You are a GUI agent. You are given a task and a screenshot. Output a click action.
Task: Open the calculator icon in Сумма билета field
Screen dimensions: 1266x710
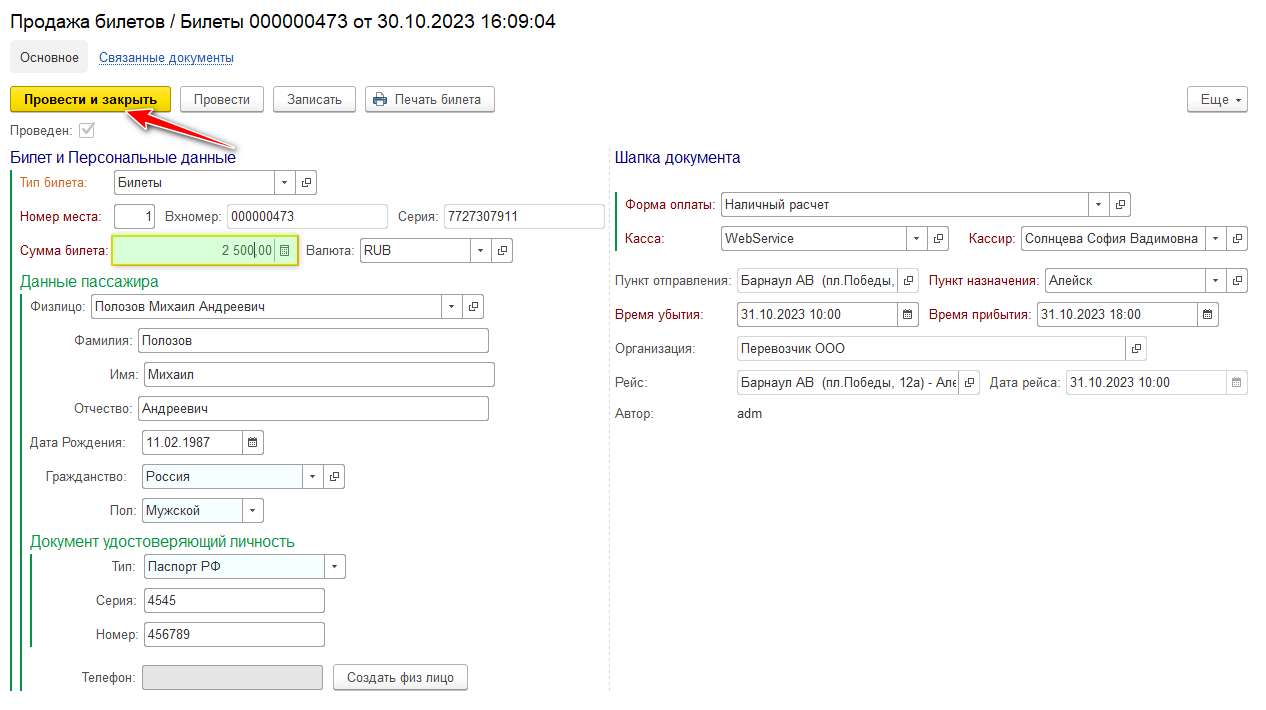pyautogui.click(x=285, y=251)
